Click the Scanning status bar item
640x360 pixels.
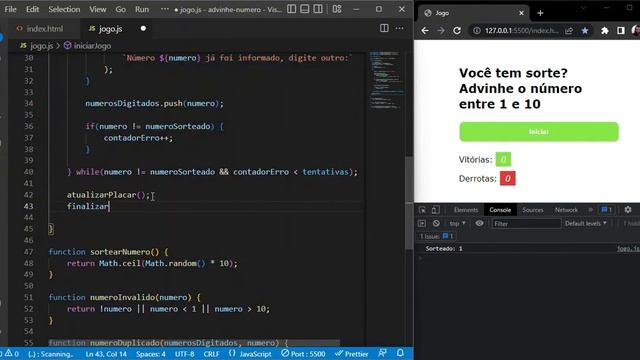[51, 354]
